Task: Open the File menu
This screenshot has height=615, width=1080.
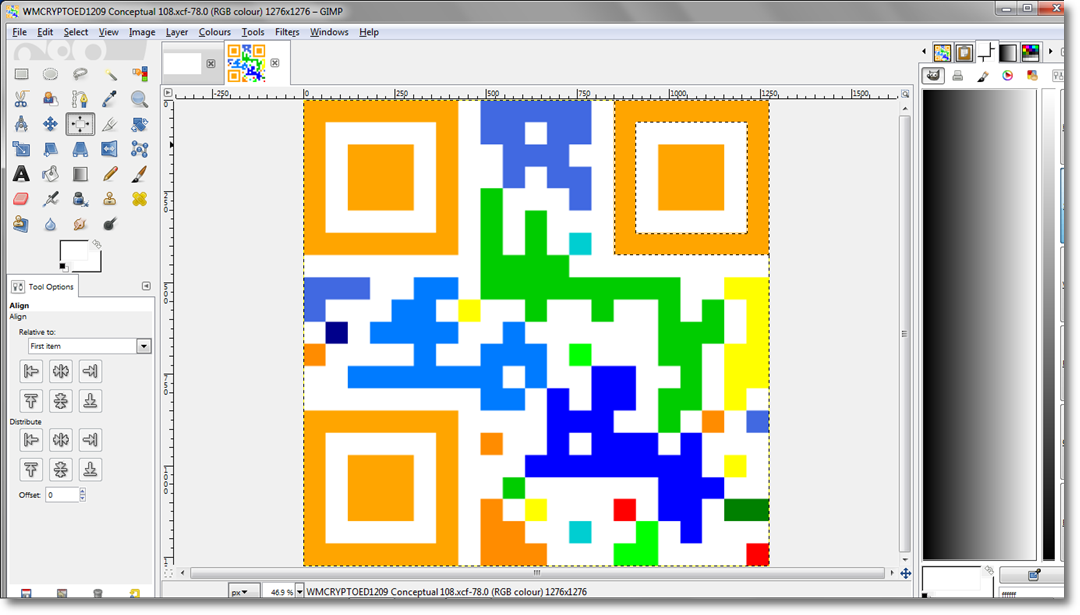Action: pos(19,32)
